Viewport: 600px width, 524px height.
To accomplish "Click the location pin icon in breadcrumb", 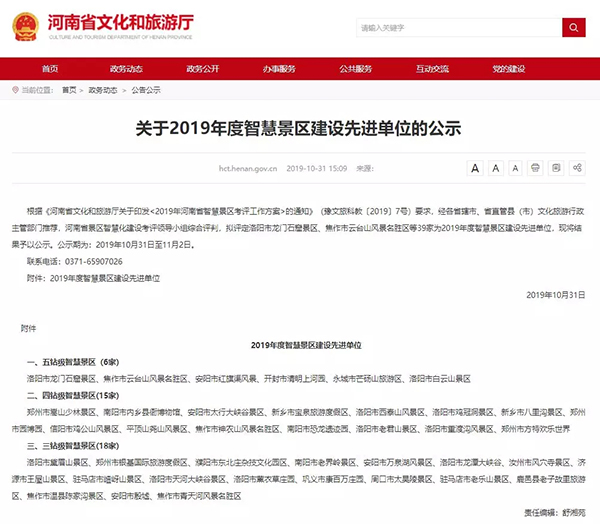I will [x=15, y=90].
